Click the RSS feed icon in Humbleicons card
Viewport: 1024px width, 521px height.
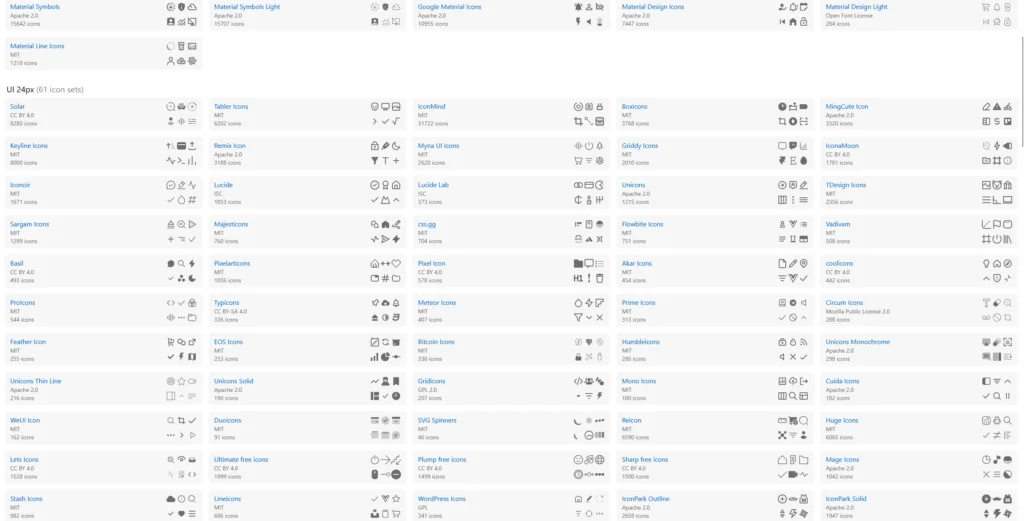coord(803,341)
